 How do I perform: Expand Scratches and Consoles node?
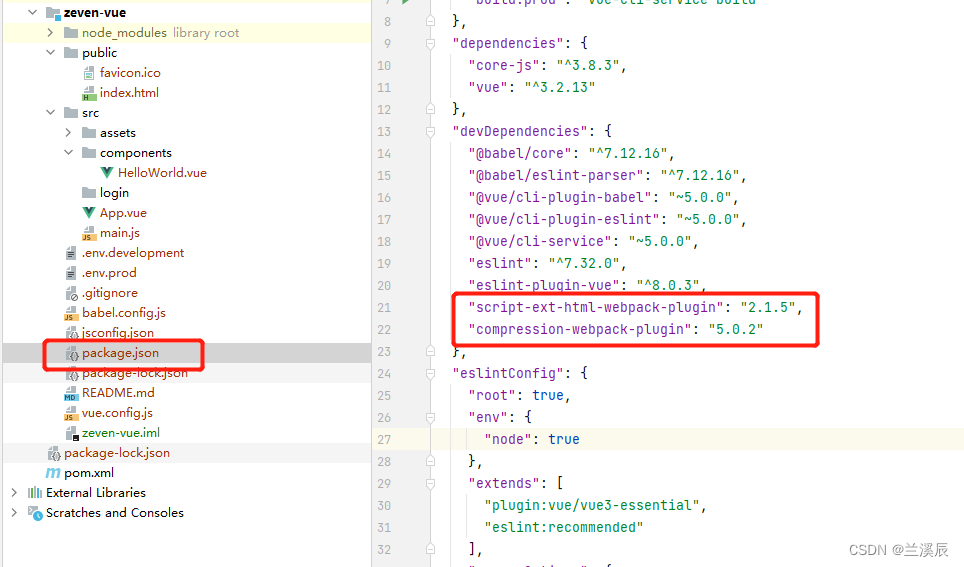coord(14,512)
